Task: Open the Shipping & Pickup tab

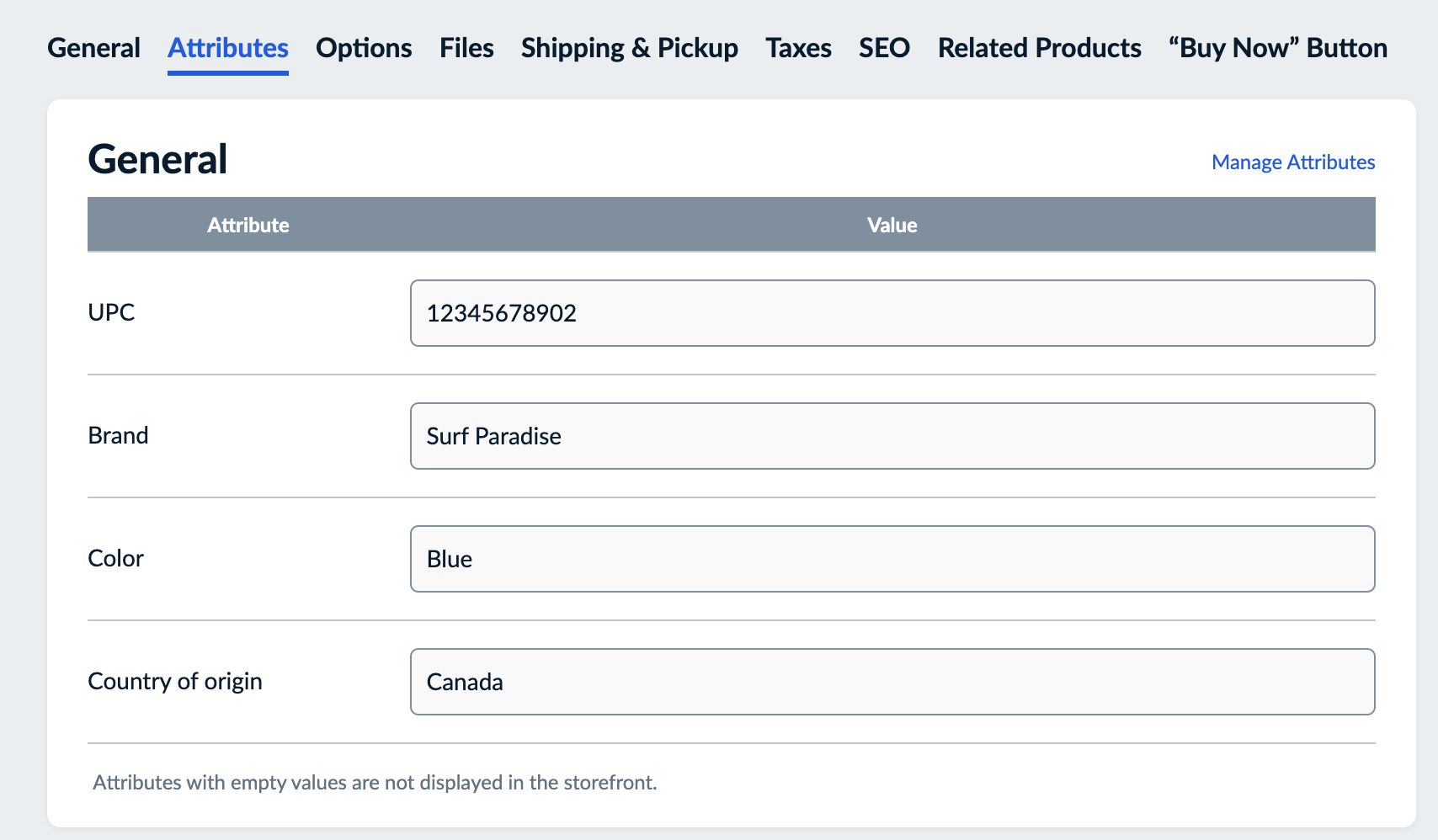Action: tap(629, 48)
